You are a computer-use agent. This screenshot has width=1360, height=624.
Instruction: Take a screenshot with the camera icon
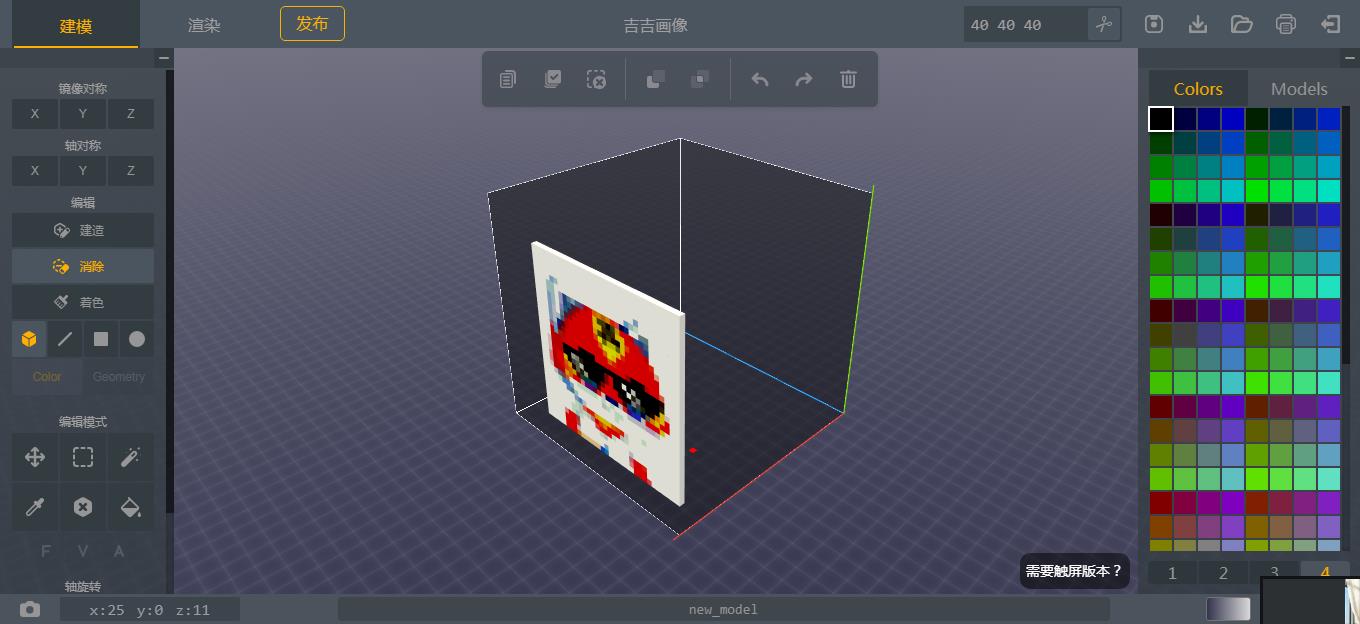tap(30, 609)
